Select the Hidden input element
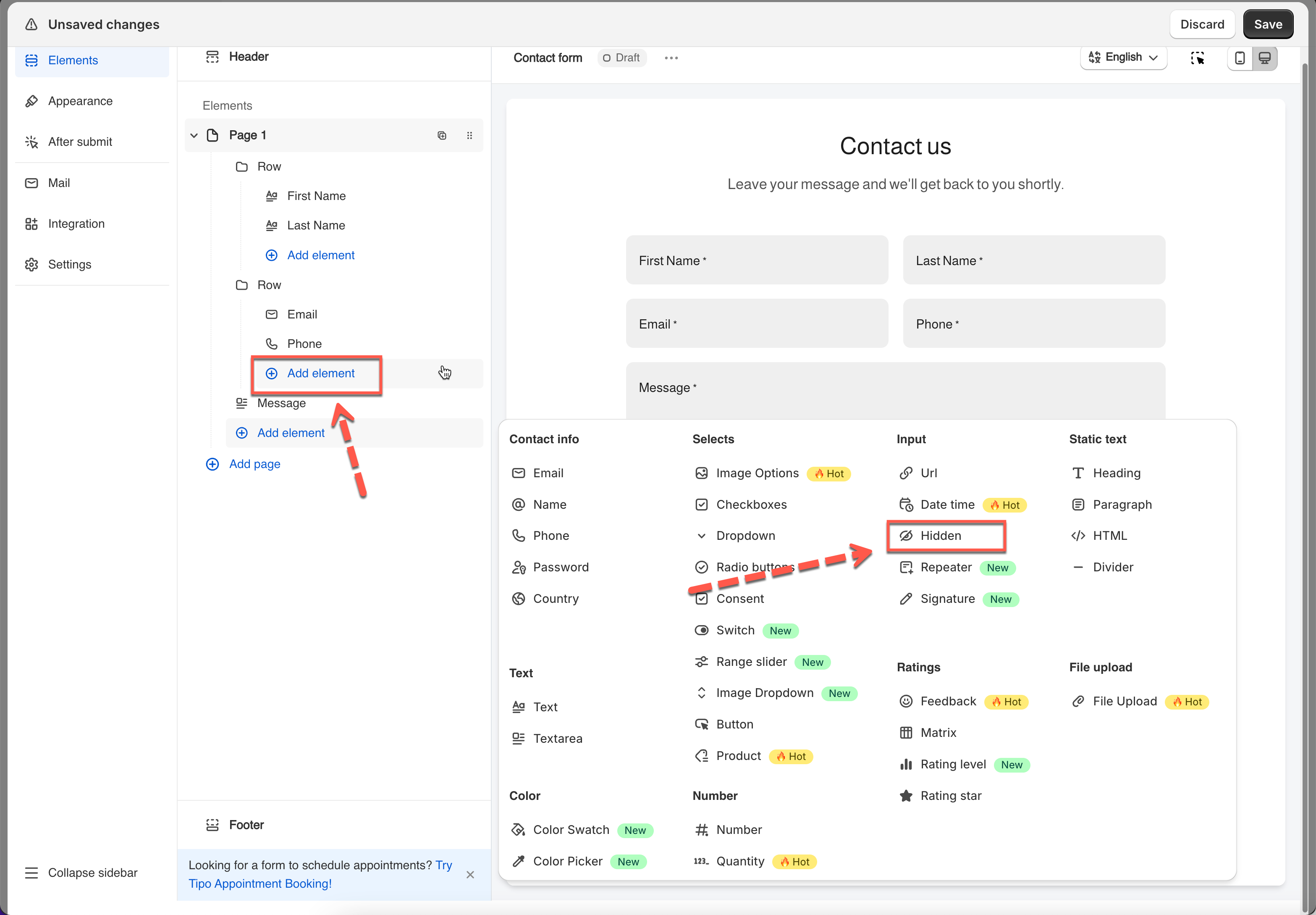The height and width of the screenshot is (915, 1316). click(940, 536)
